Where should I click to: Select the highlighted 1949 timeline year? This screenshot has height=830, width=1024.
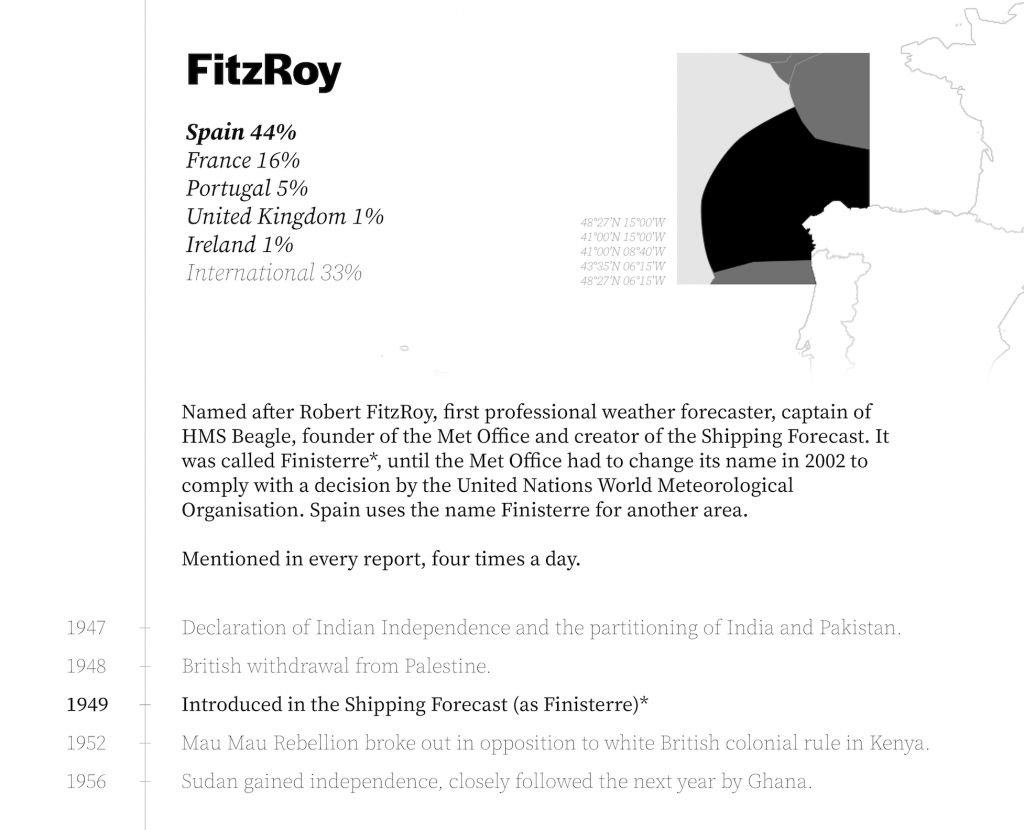pos(87,705)
